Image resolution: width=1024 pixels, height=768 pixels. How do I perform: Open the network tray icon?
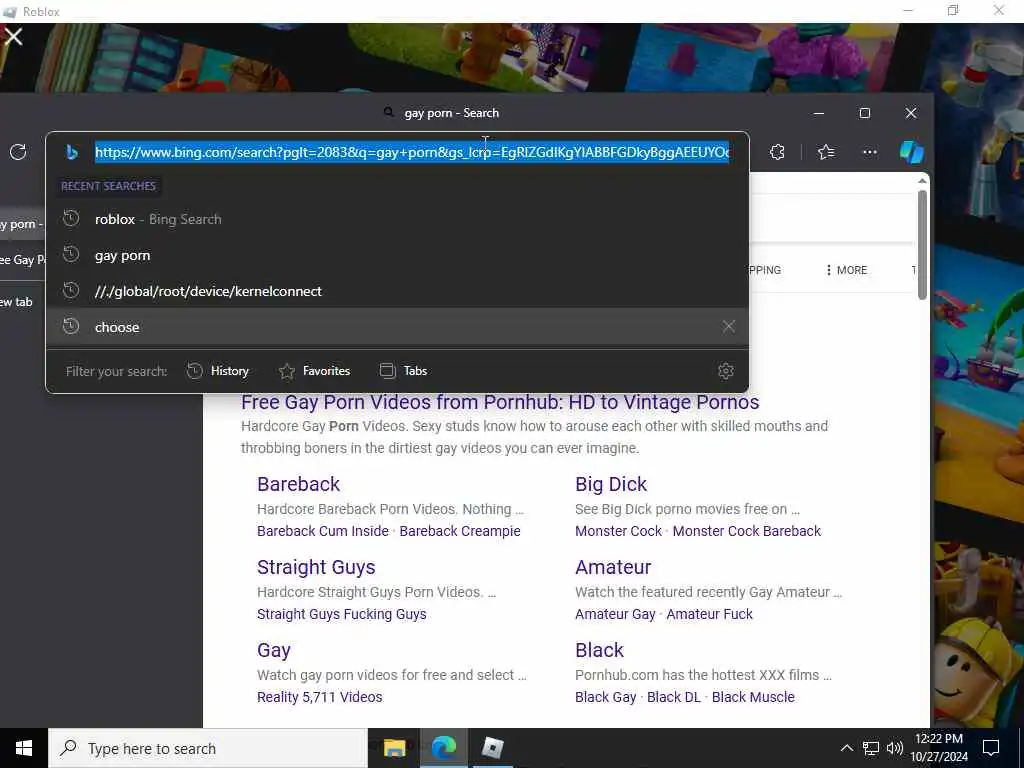click(871, 748)
